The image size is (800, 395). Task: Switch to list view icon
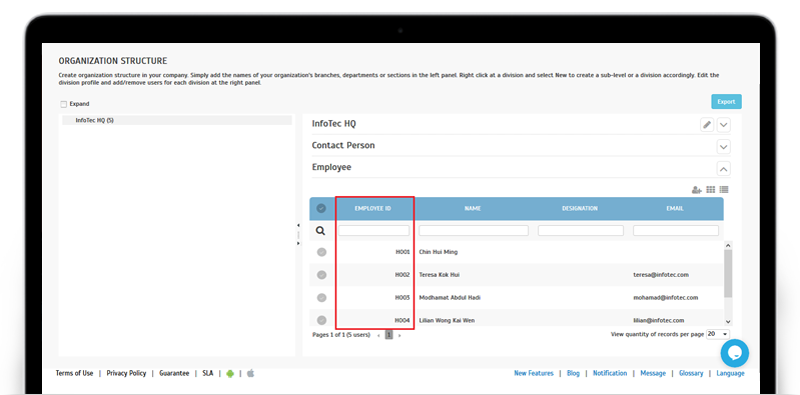pos(723,189)
